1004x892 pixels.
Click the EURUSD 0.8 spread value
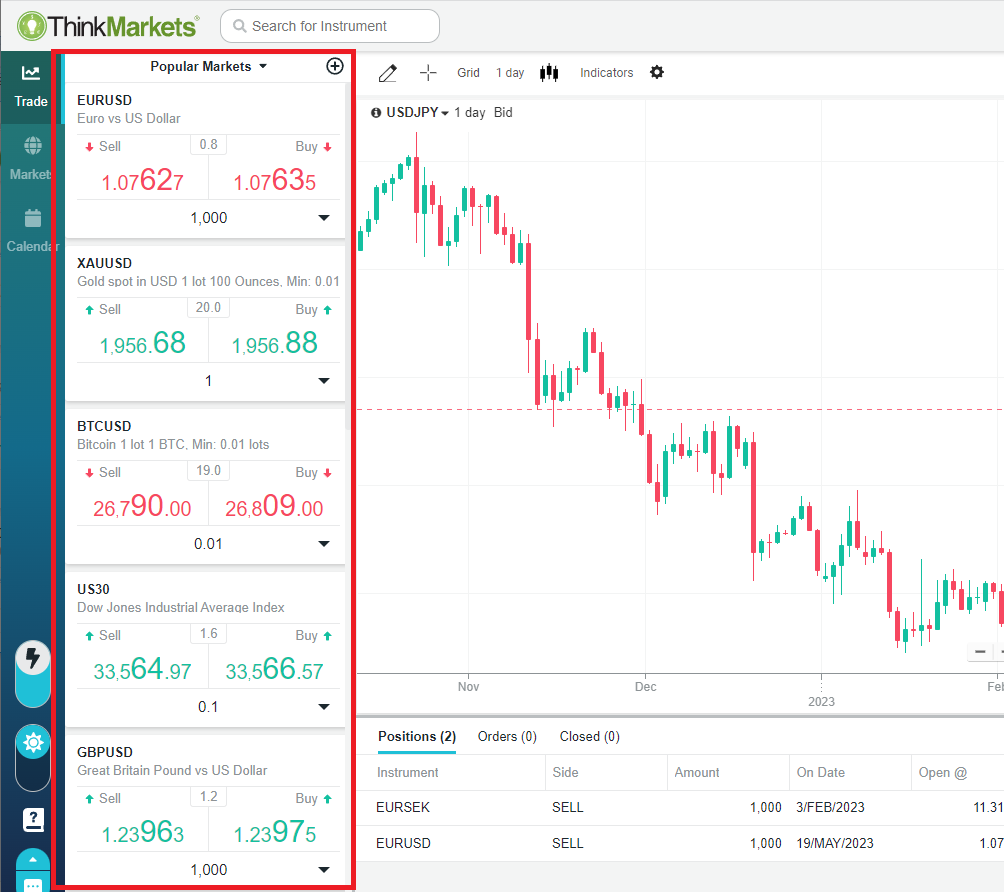tap(209, 145)
